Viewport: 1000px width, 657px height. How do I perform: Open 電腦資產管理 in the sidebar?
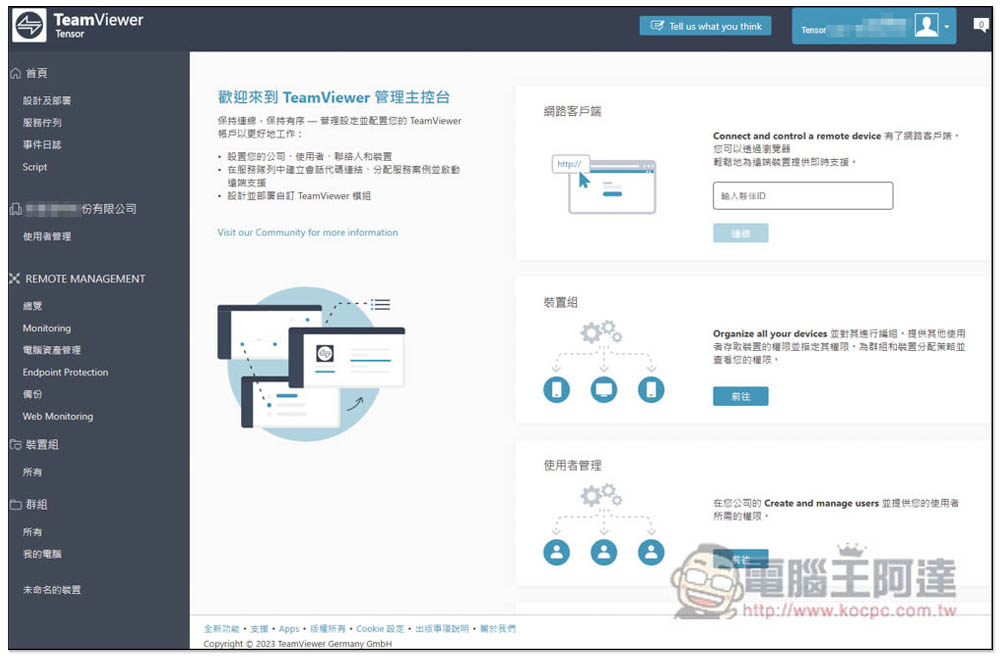(x=52, y=350)
